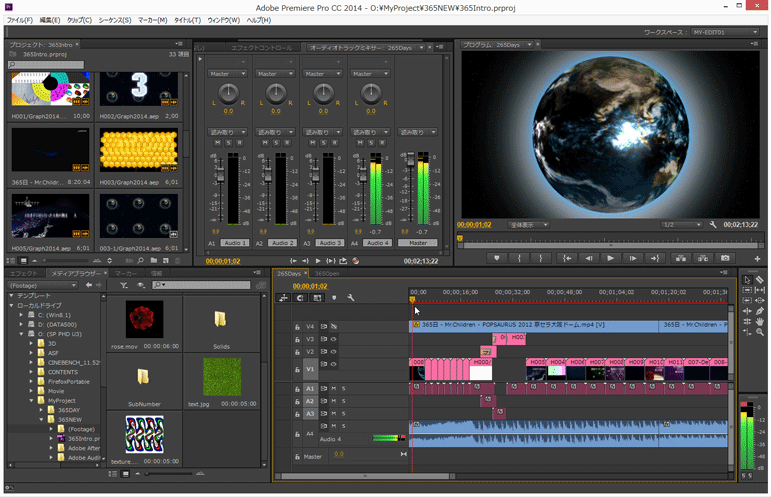Add a marker in the Program monitor
This screenshot has width=771, height=497.
(x=497, y=258)
